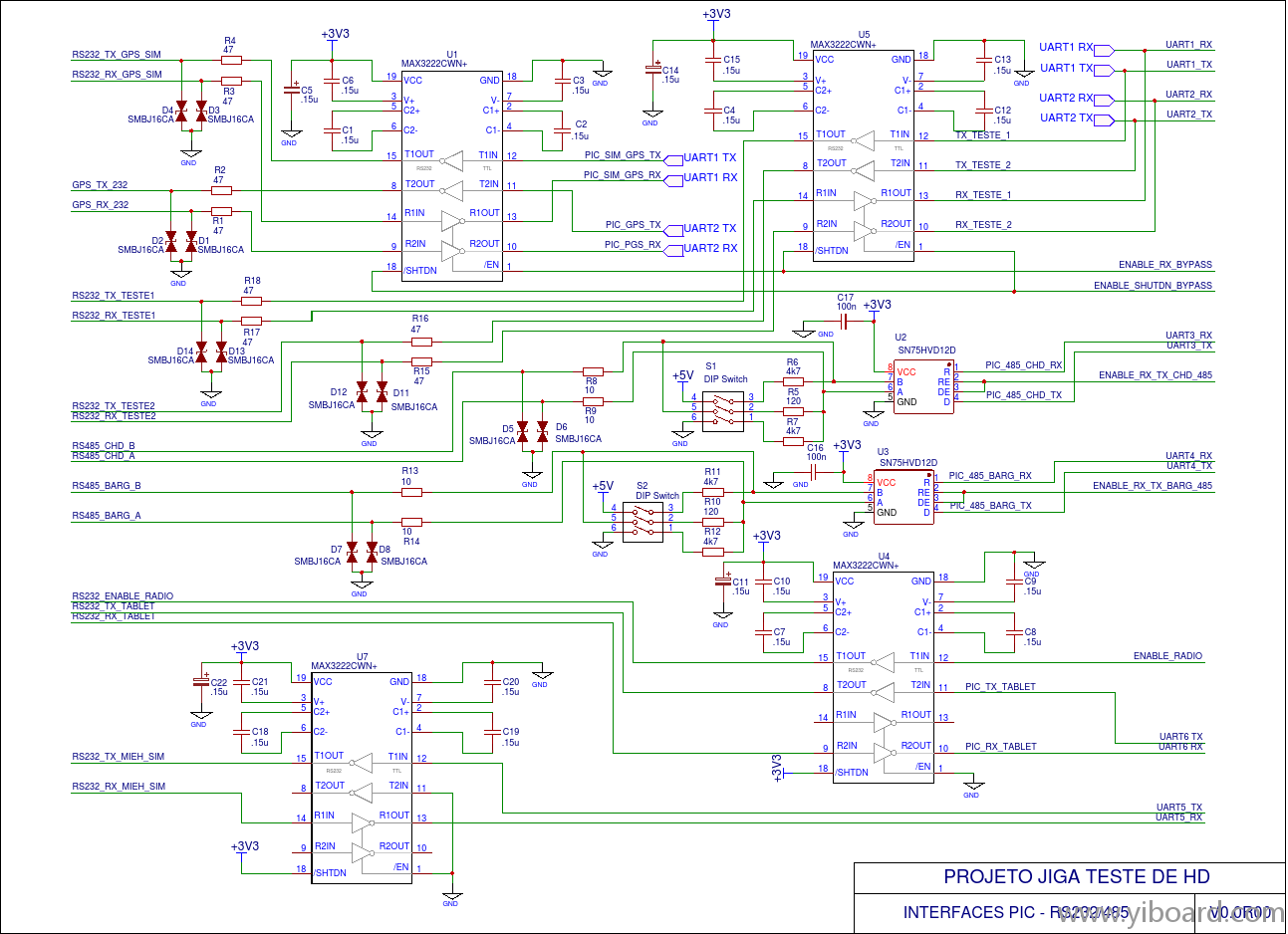Click the PROJETO JIGA TESTE DE HD title
The image size is (1288, 934).
click(x=1077, y=877)
